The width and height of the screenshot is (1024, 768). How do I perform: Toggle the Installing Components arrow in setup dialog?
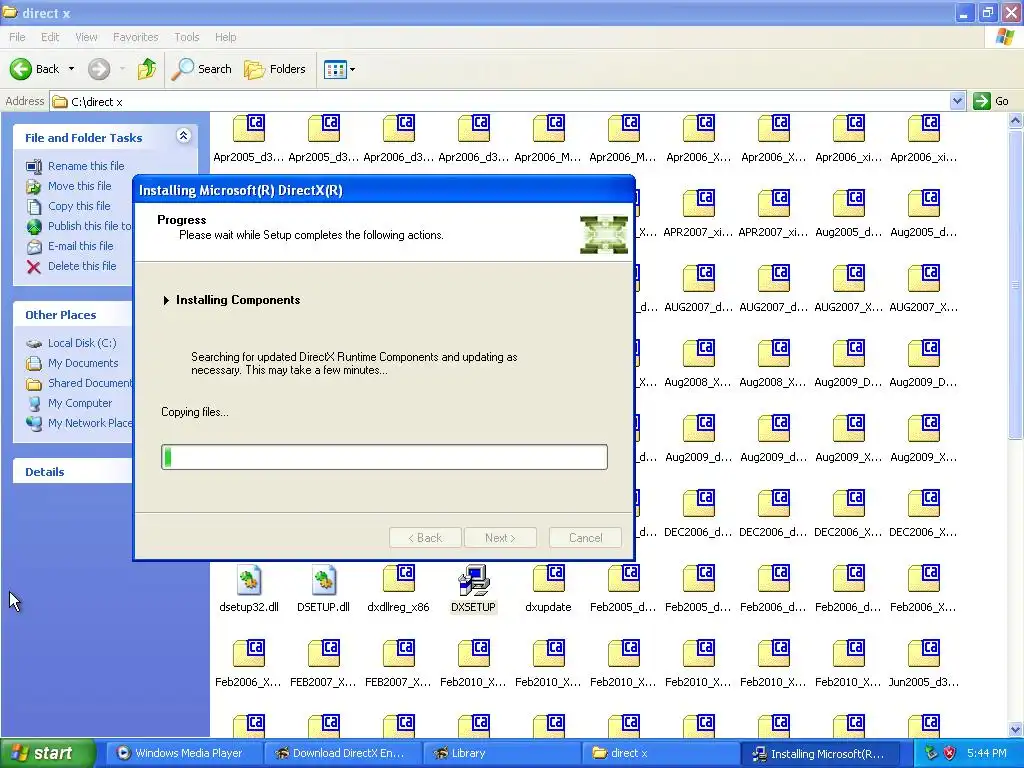[166, 300]
